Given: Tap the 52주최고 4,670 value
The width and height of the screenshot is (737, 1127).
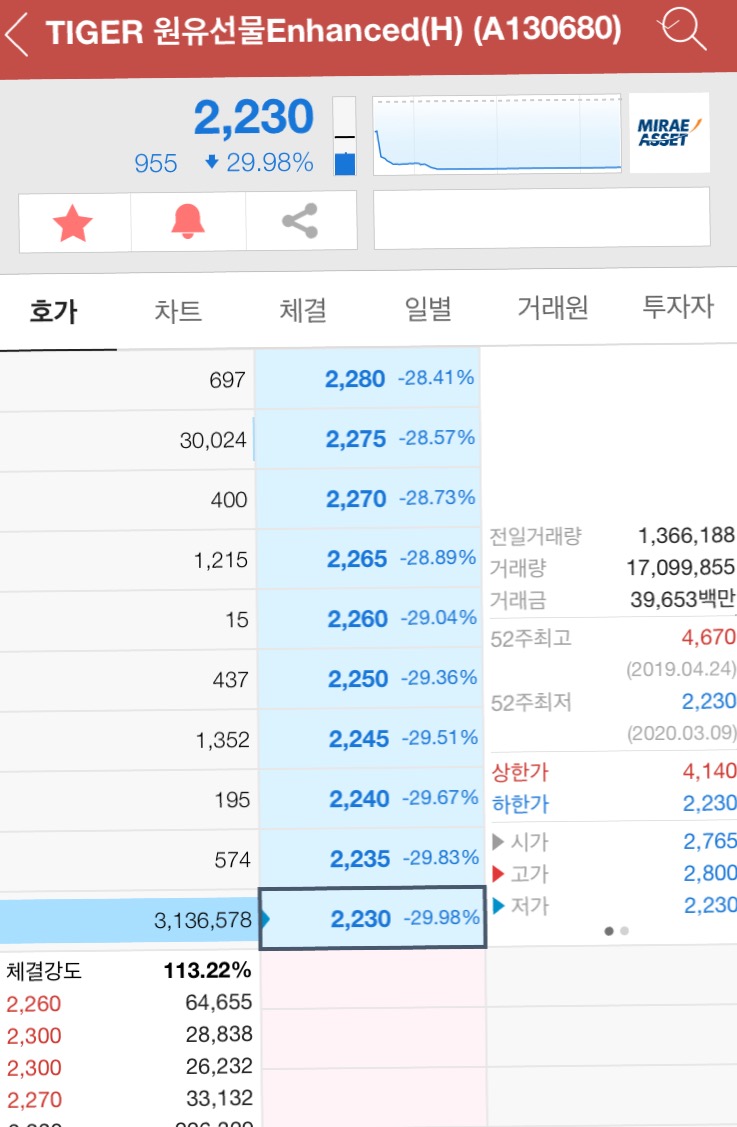Looking at the screenshot, I should pos(708,637).
